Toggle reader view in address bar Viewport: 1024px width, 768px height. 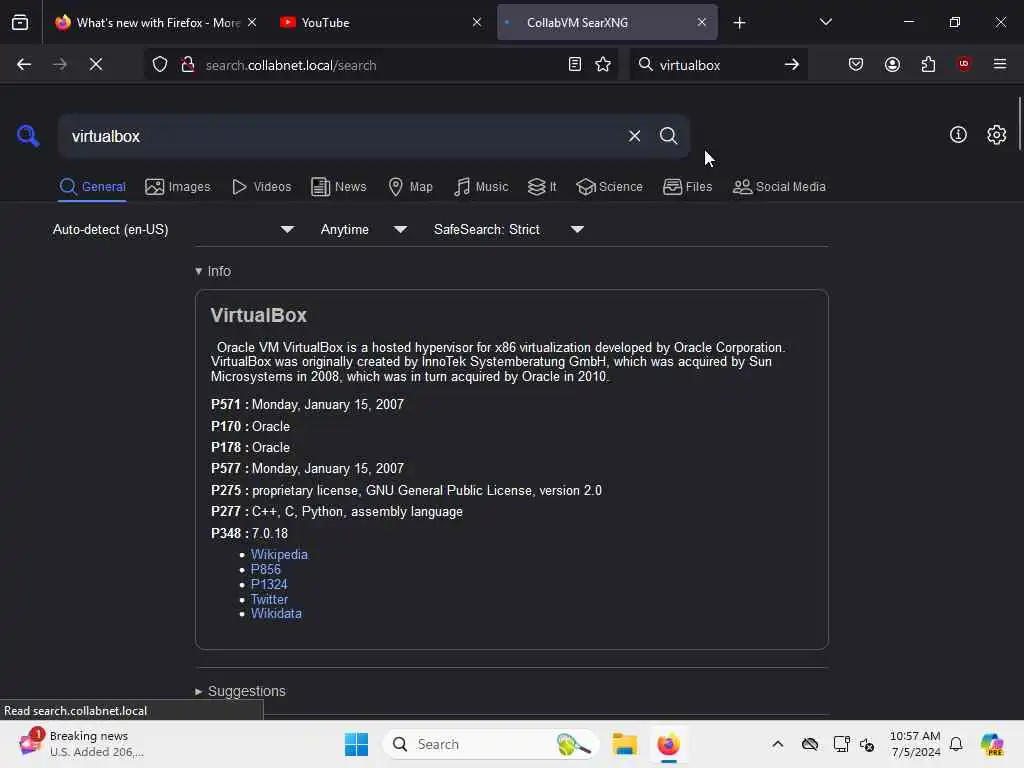click(575, 65)
